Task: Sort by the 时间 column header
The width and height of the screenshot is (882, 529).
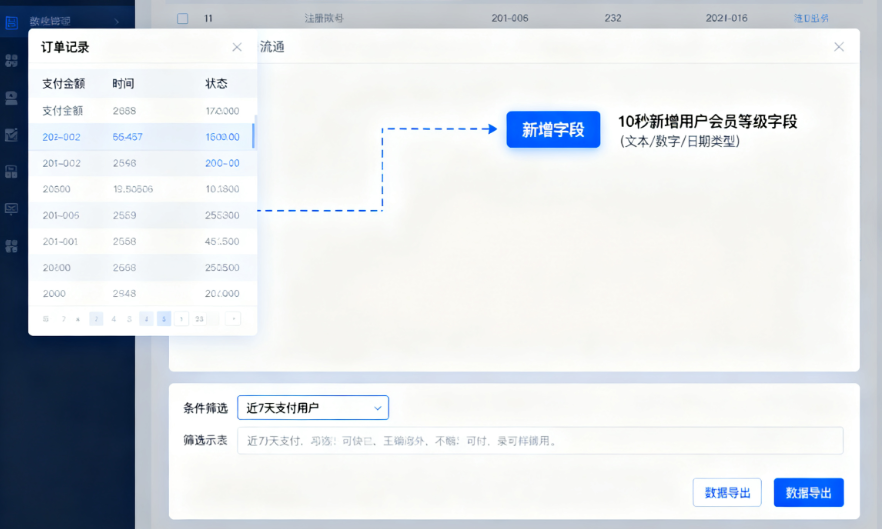Action: [123, 84]
